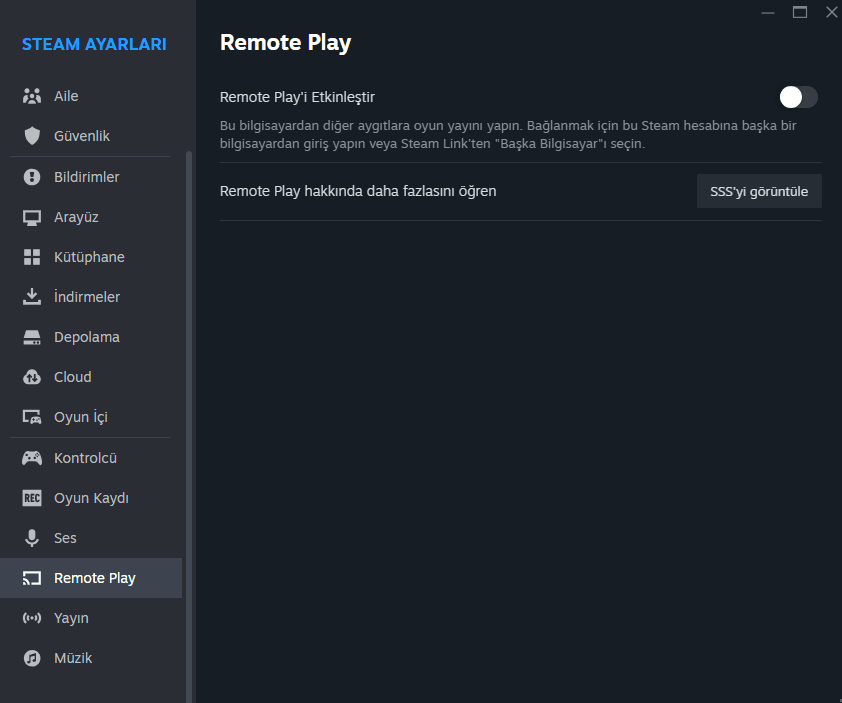This screenshot has height=703, width=842.
Task: Click the Kontrolcü gamepad icon
Action: (32, 458)
